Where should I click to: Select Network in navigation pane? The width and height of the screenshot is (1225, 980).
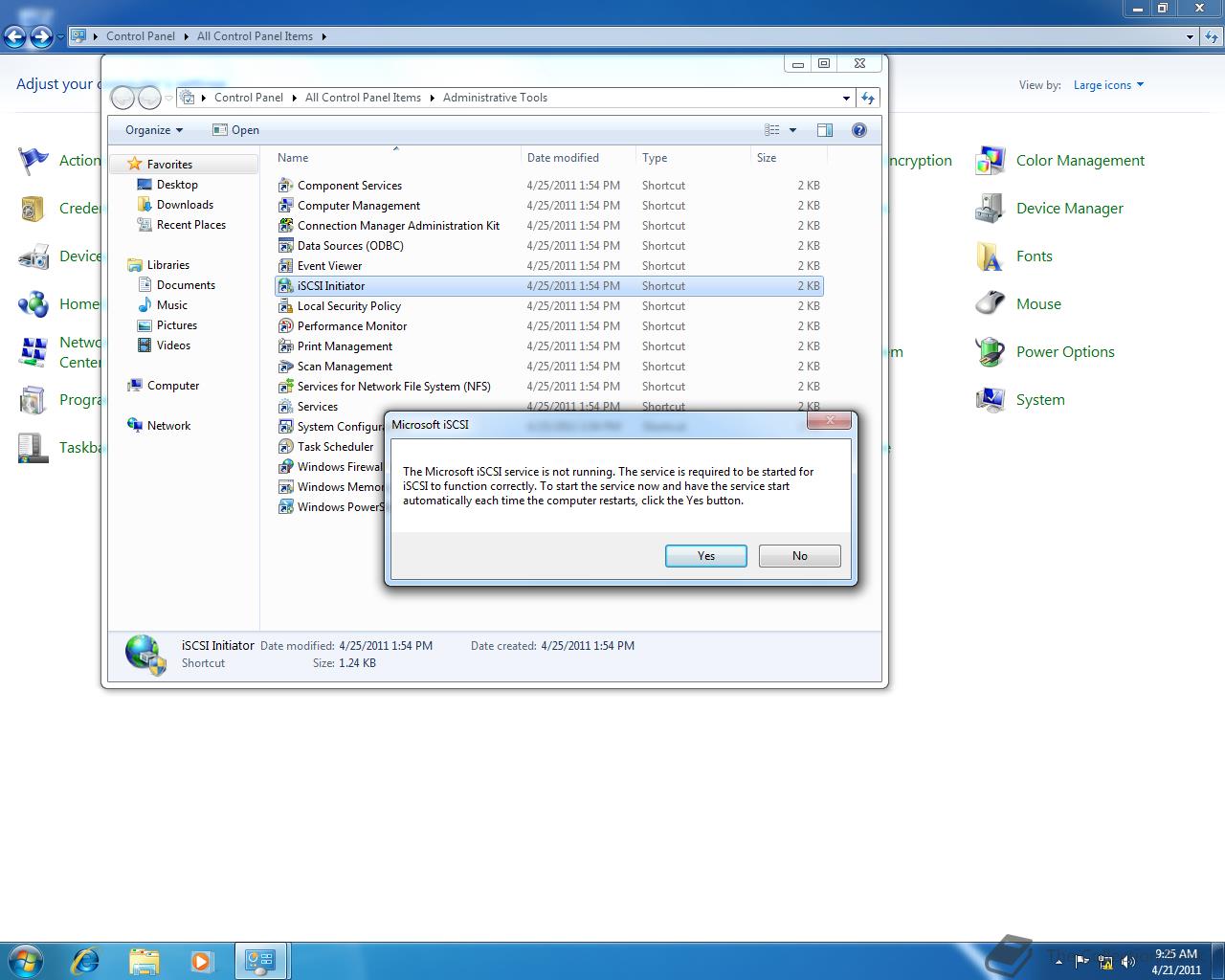168,426
